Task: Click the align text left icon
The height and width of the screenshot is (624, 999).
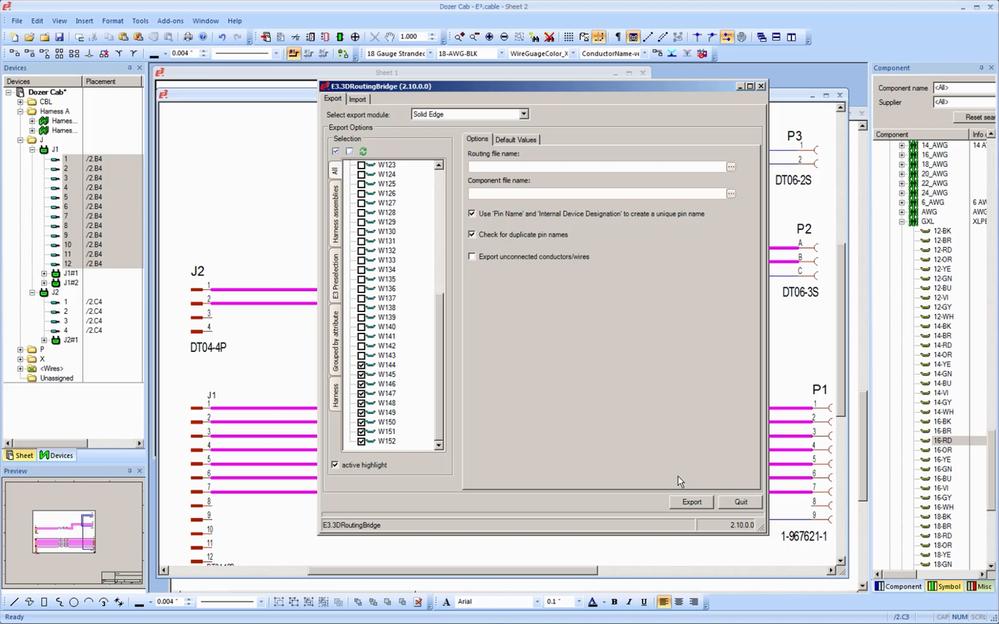Action: pos(664,602)
